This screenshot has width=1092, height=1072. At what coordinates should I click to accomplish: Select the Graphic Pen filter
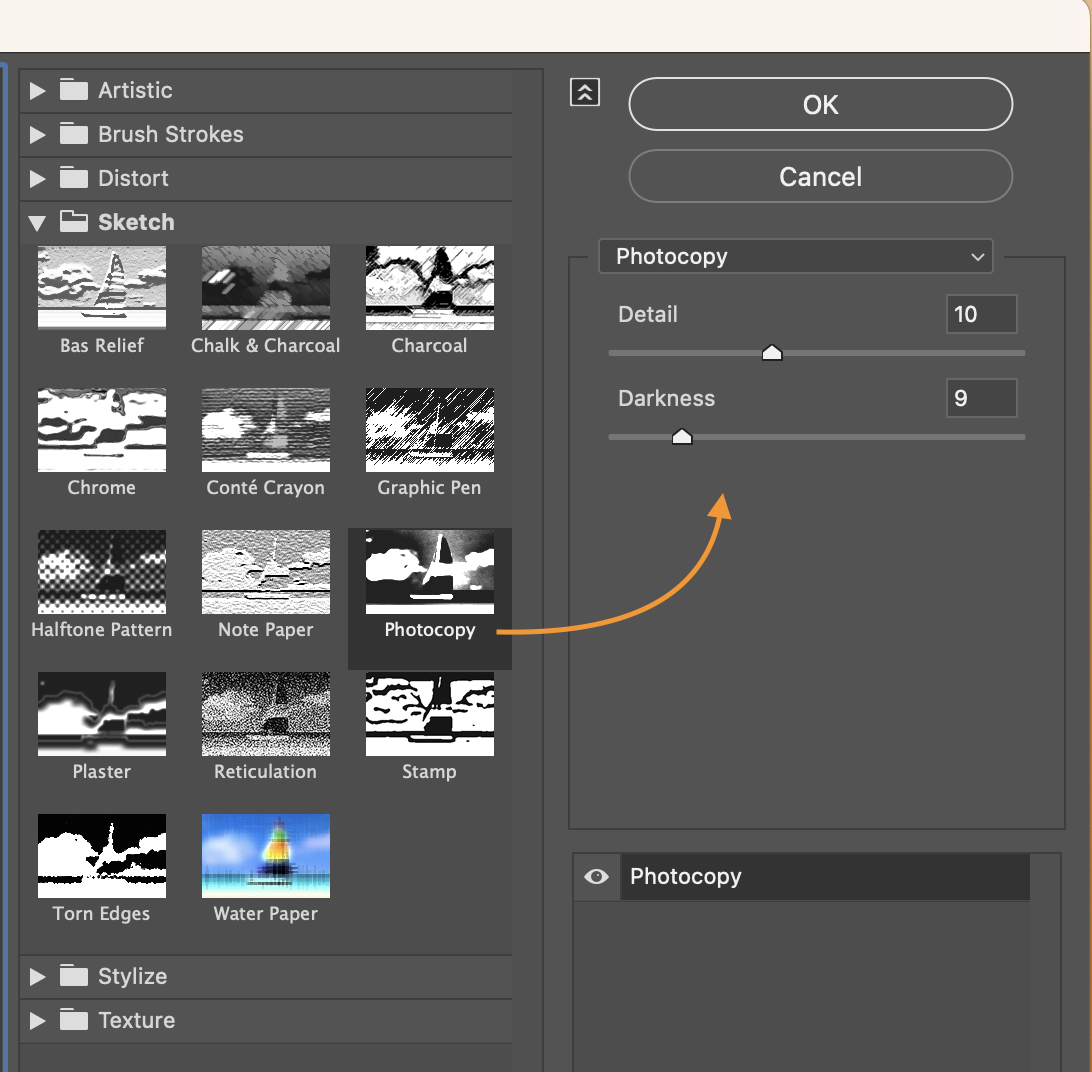pyautogui.click(x=429, y=429)
